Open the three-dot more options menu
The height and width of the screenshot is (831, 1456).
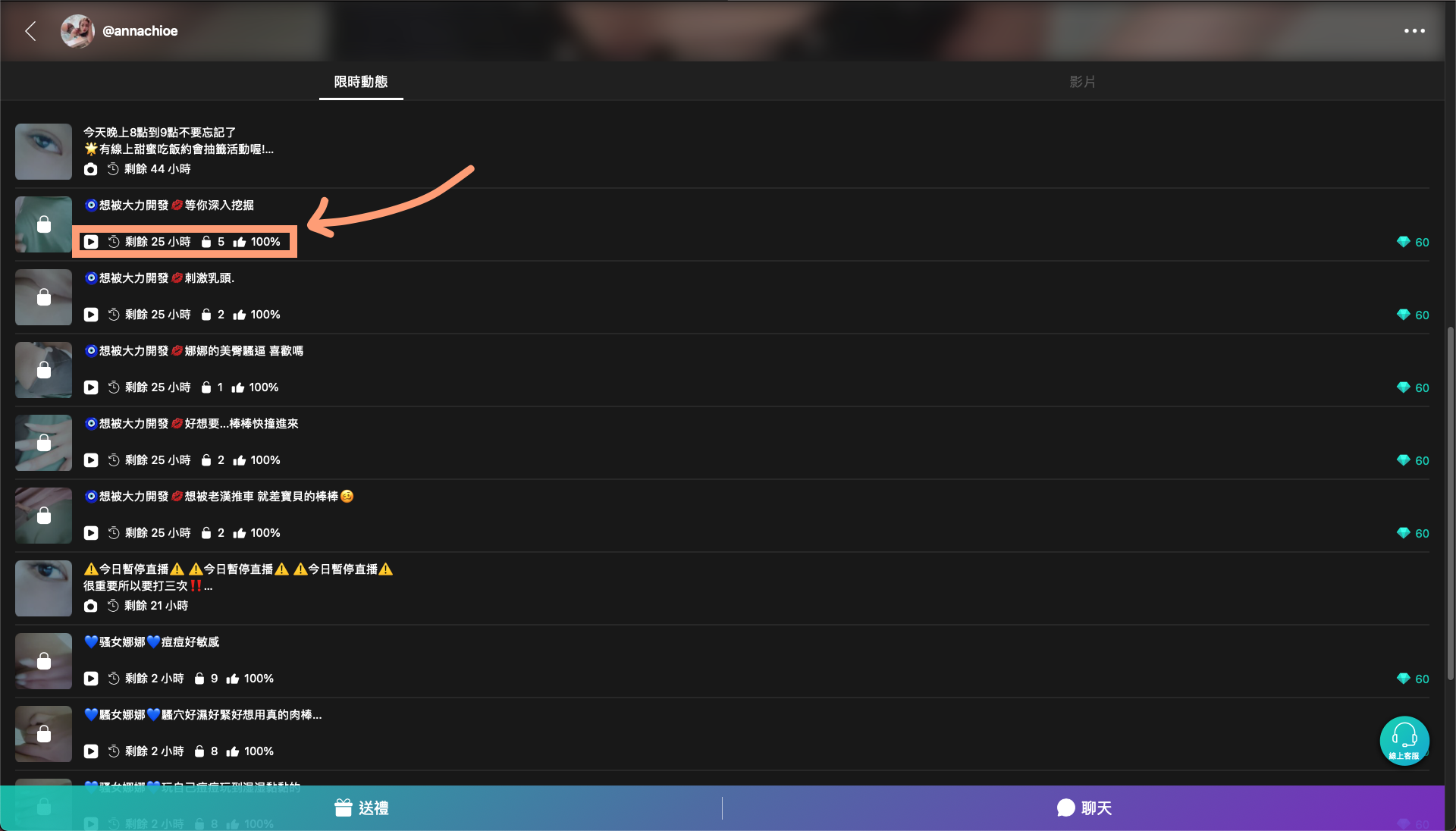(1414, 31)
